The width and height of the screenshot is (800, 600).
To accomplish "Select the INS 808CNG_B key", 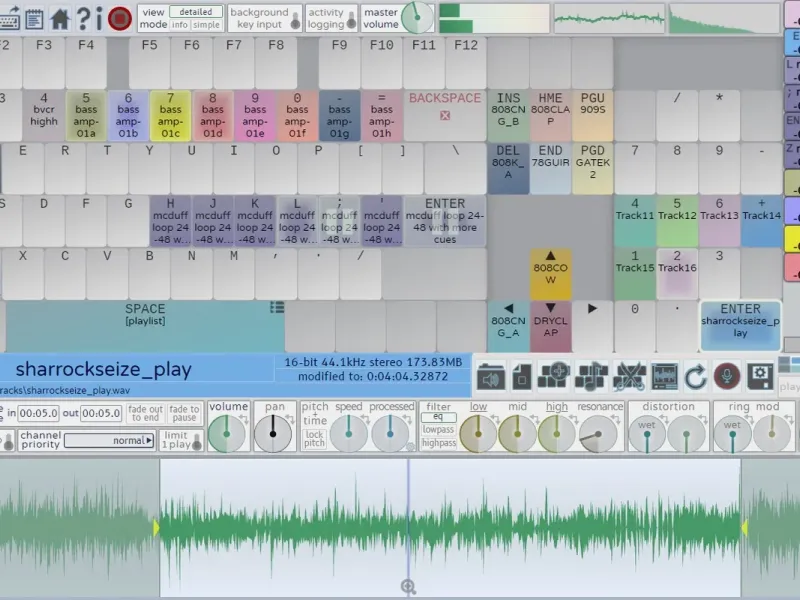I will [x=508, y=116].
